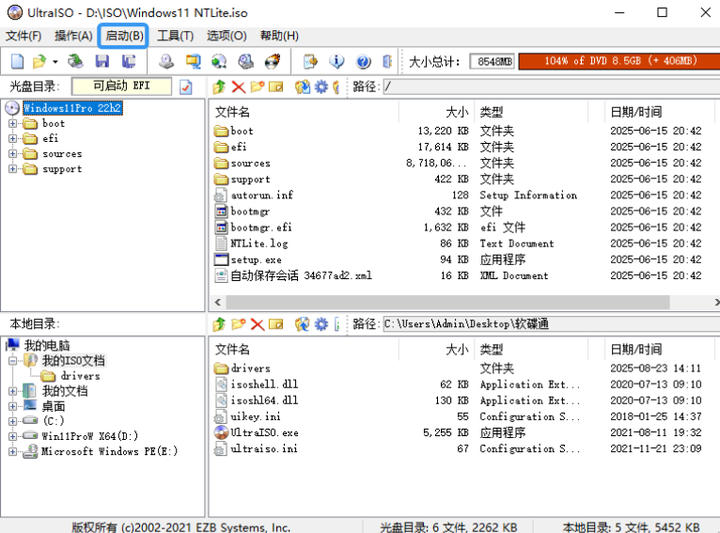Collapse the 我的ISO文档 tree node
The image size is (720, 533).
tap(12, 361)
